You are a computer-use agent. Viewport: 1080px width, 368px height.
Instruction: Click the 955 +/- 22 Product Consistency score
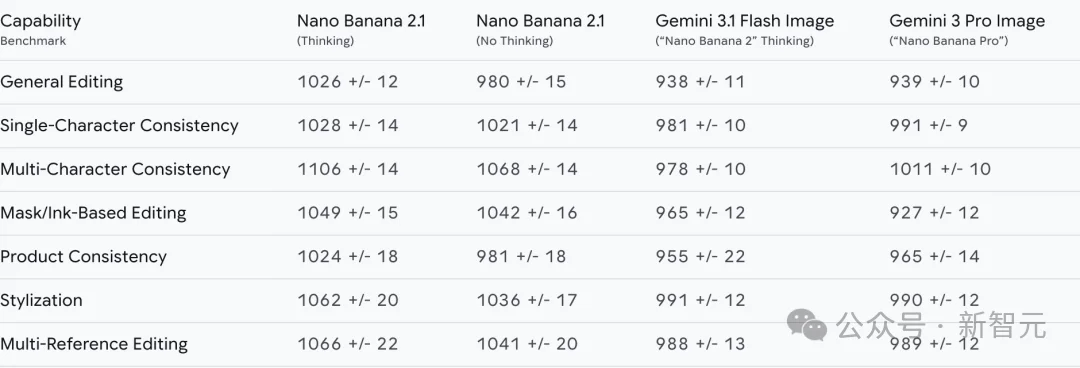700,256
